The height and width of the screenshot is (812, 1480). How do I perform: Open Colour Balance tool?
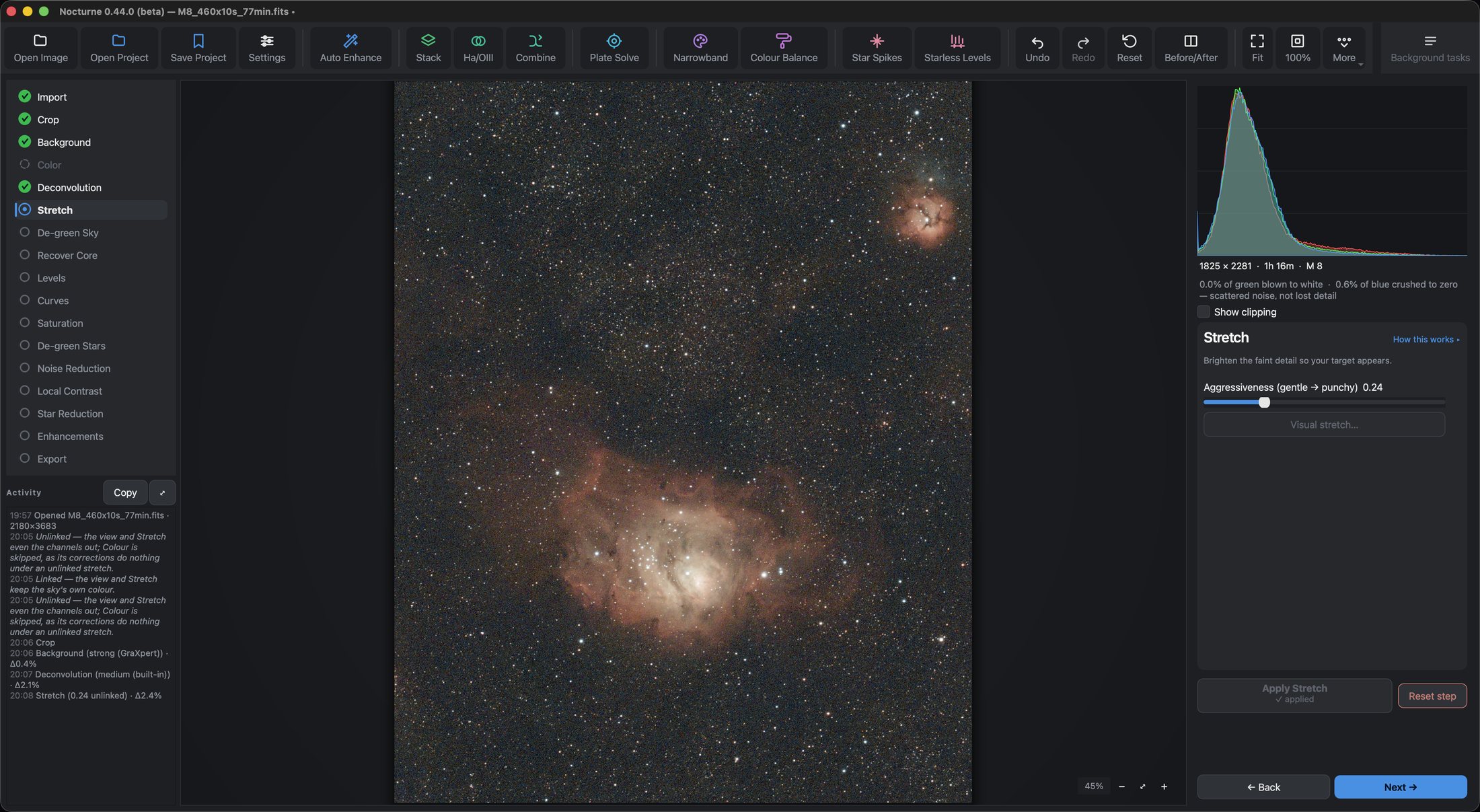[x=784, y=48]
